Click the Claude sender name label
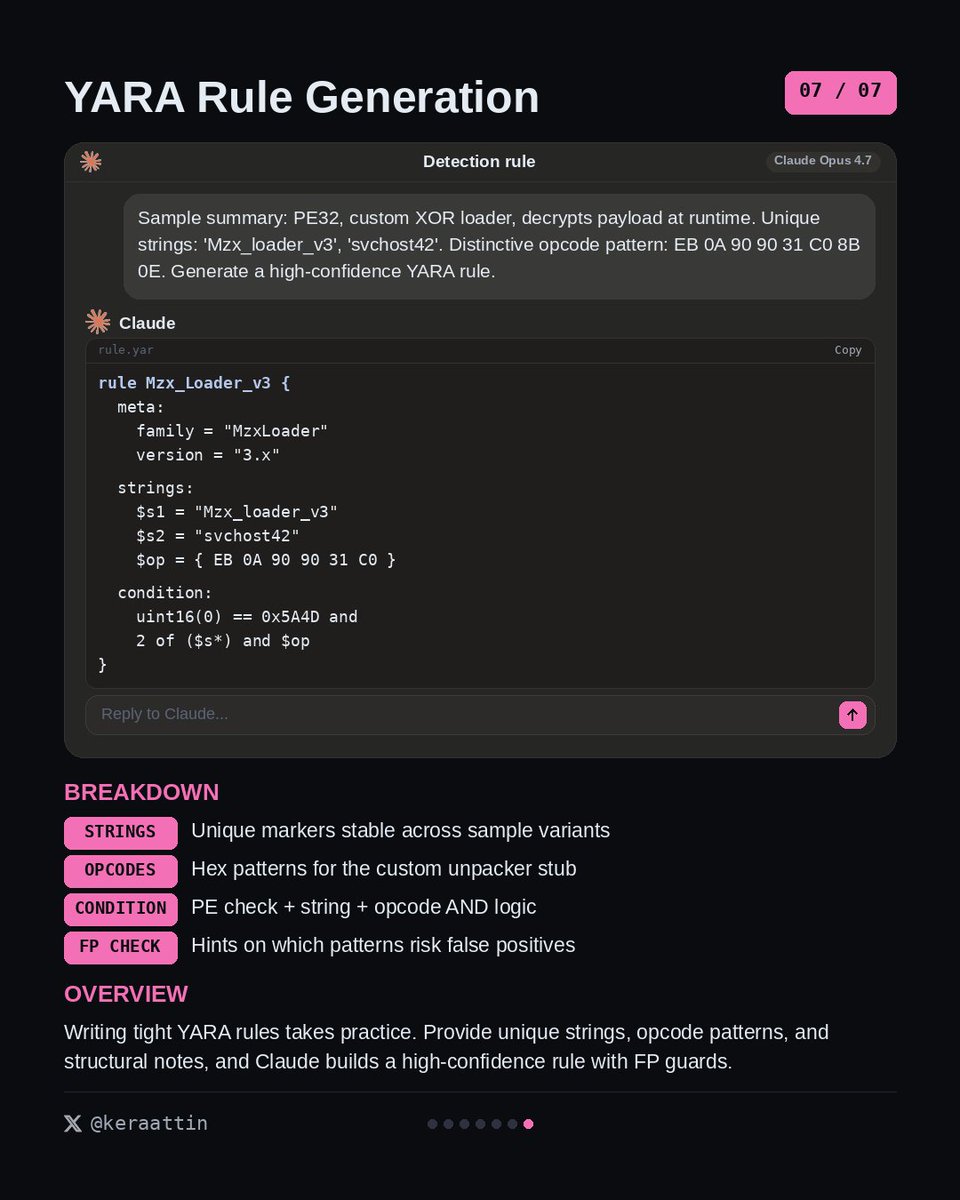This screenshot has width=960, height=1200. point(147,323)
